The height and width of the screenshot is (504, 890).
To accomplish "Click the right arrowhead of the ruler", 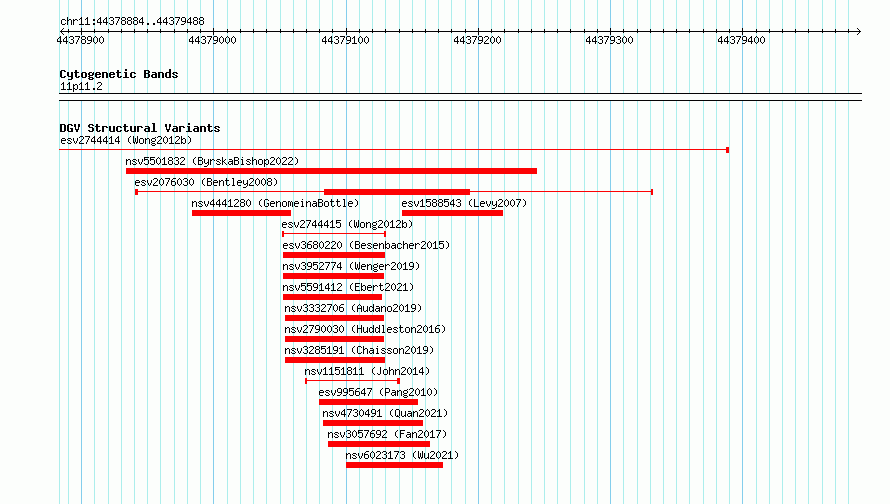I will (858, 31).
